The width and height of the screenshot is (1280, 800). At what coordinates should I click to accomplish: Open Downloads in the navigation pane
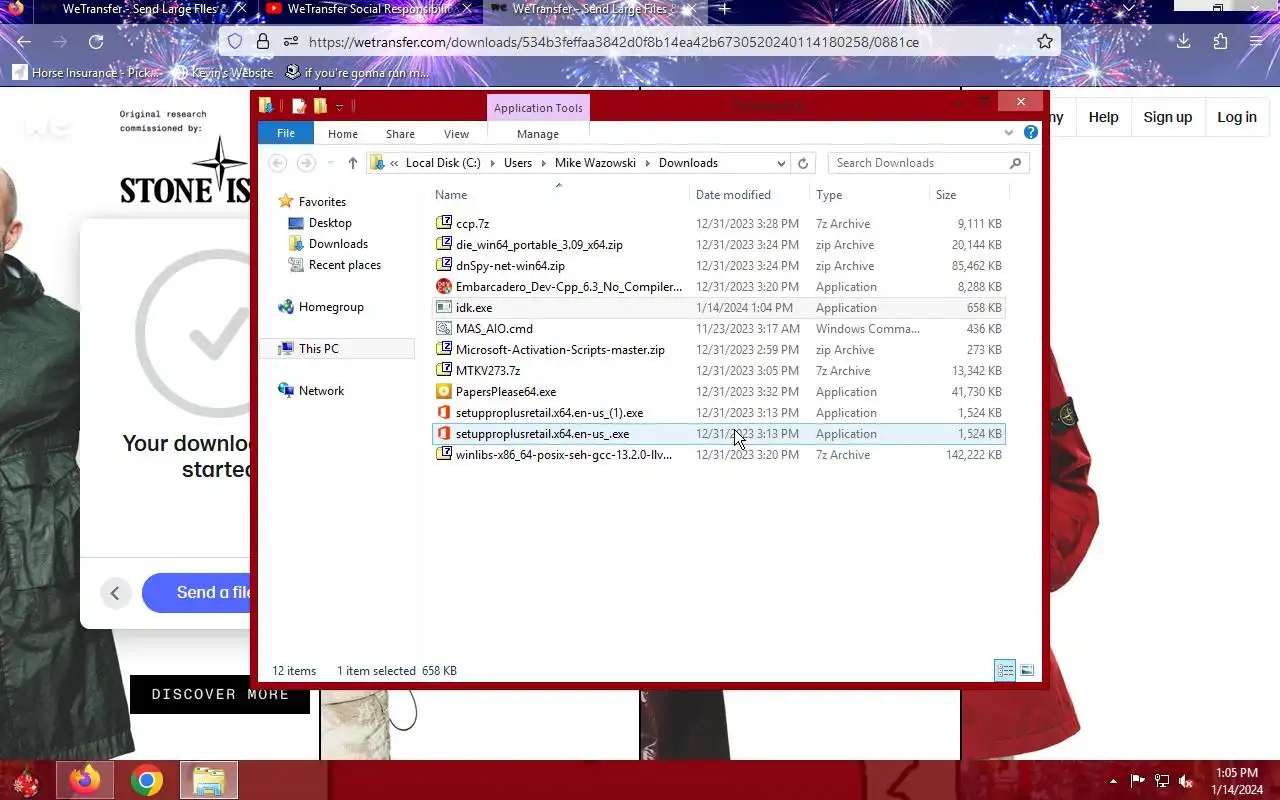338,244
